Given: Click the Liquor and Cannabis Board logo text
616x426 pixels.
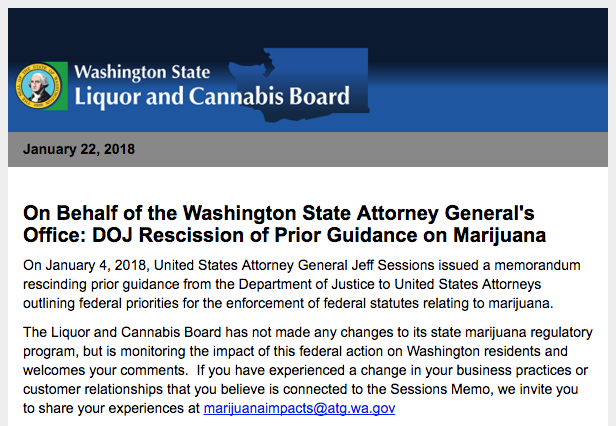Looking at the screenshot, I should pyautogui.click(x=212, y=97).
